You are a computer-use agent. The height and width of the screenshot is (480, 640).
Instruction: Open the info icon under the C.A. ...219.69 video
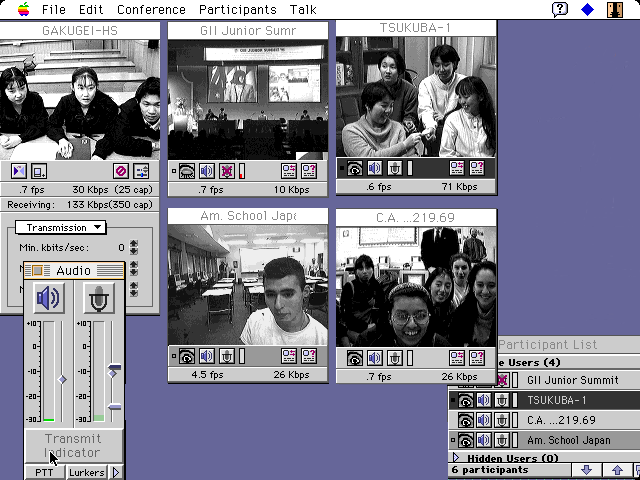pyautogui.click(x=477, y=357)
